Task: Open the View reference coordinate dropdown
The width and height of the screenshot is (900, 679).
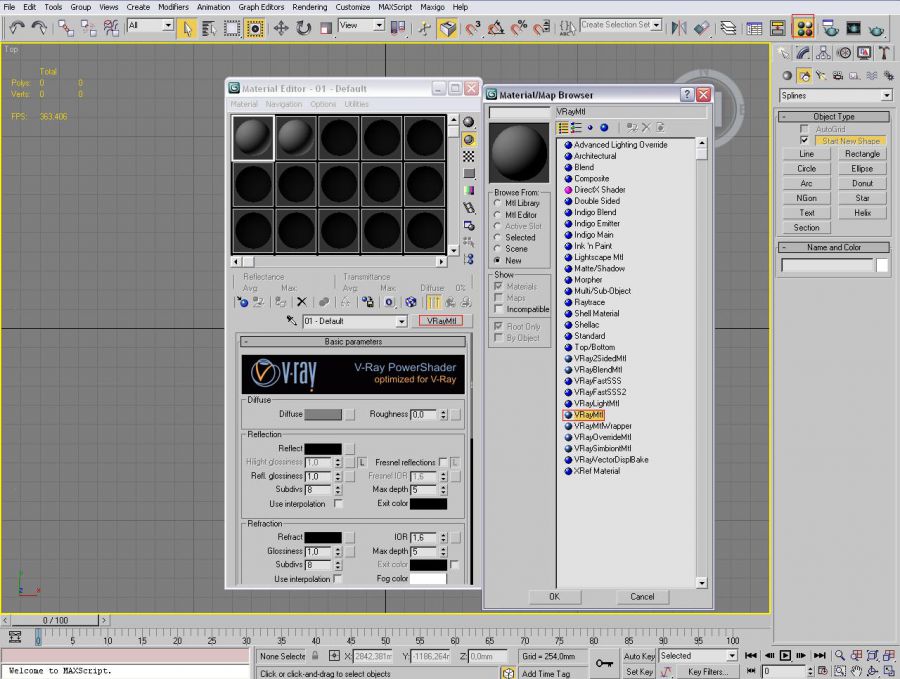Action: point(379,25)
